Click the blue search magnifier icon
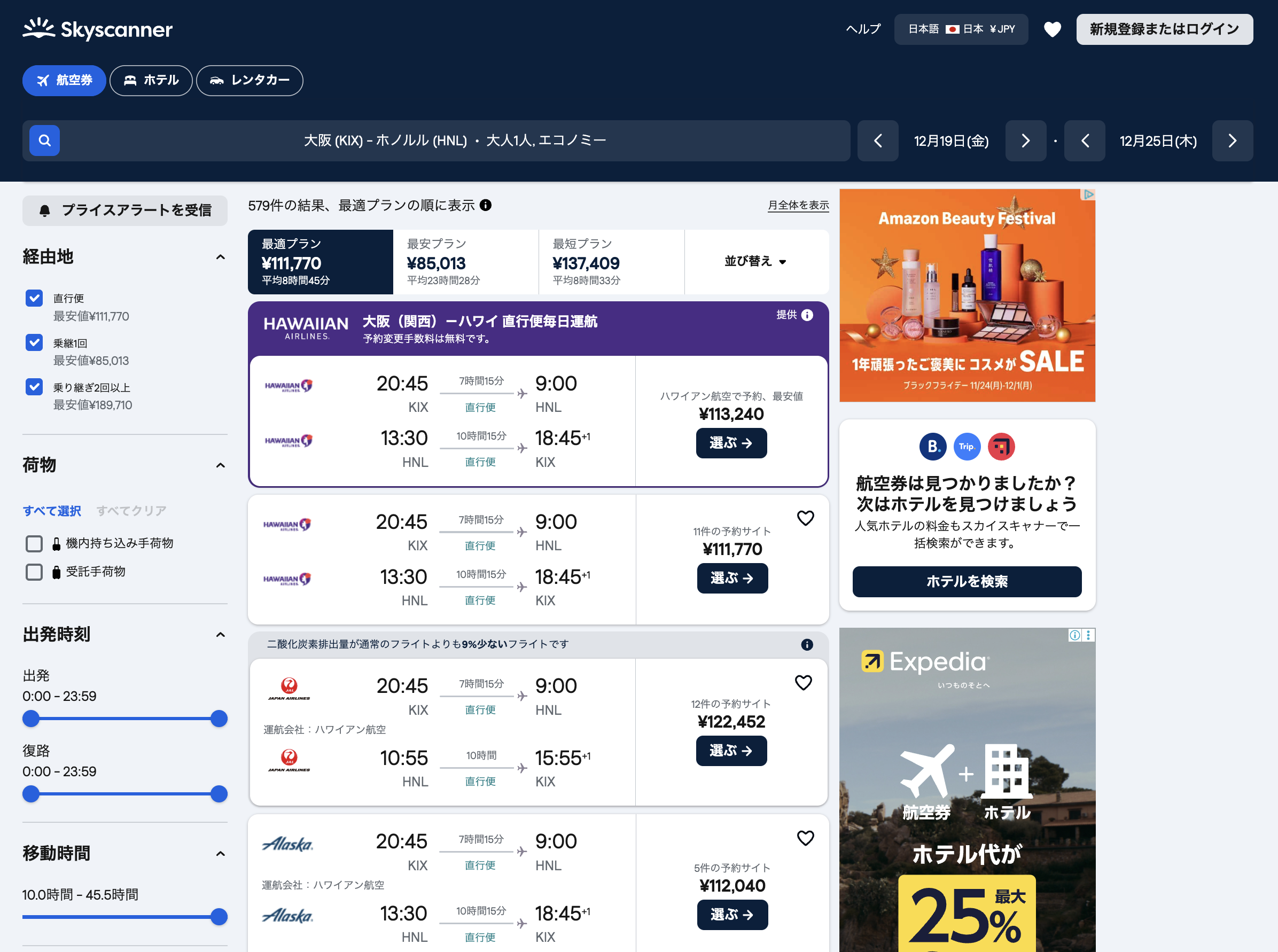 [44, 140]
